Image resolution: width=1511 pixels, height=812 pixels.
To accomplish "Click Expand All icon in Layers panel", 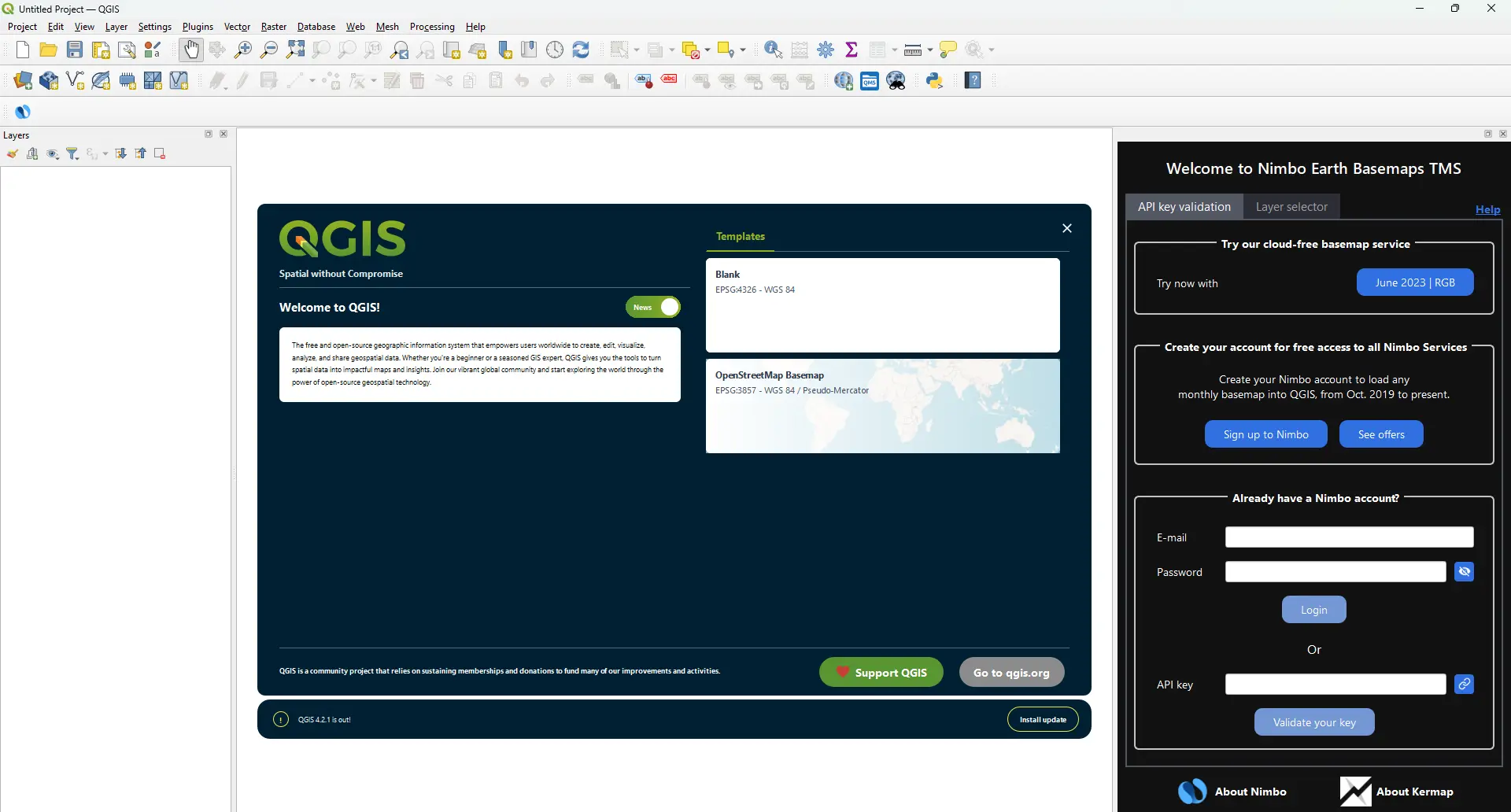I will point(120,153).
